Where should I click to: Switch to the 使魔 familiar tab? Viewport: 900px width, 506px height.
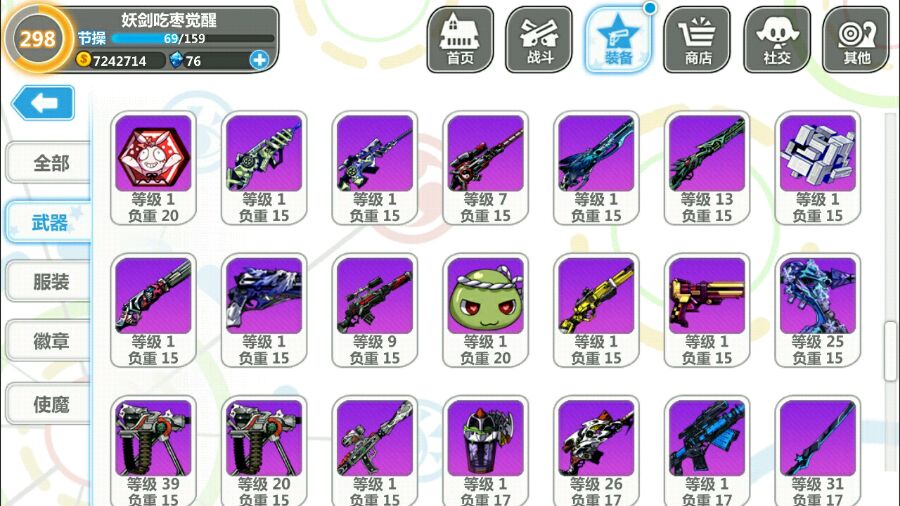tap(48, 404)
